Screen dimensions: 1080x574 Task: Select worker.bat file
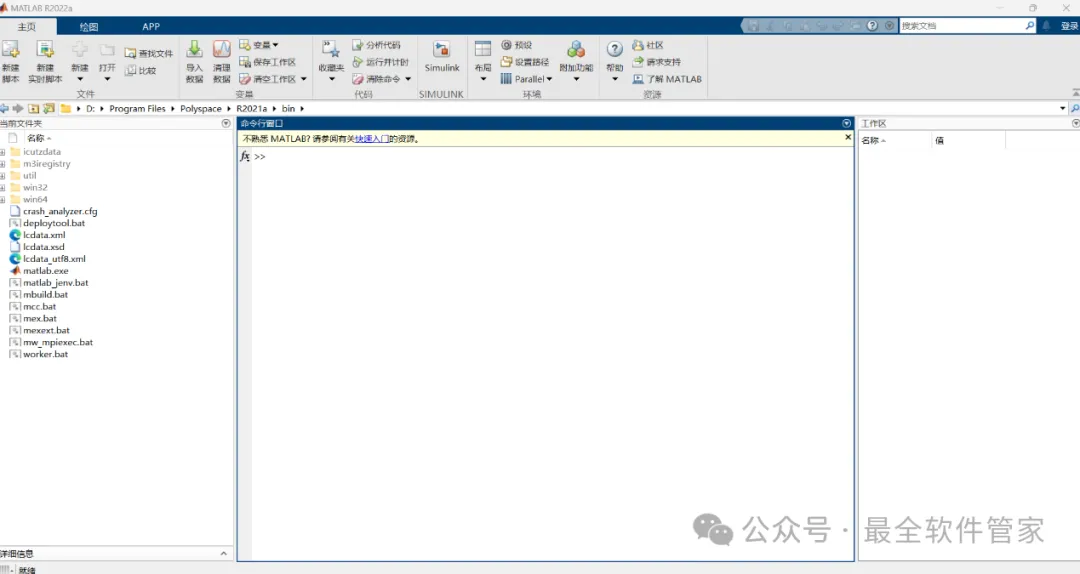[45, 354]
